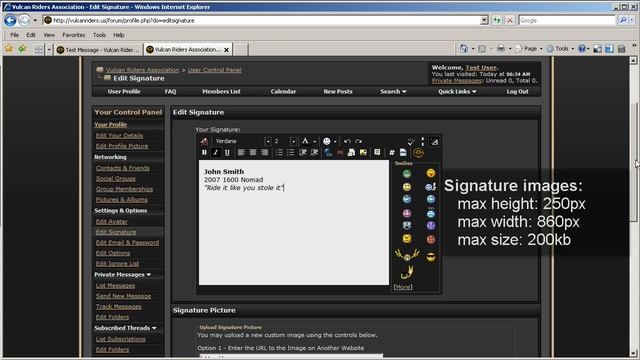The image size is (640, 360).
Task: Click the page vertical scrollbar thumb
Action: pos(633,161)
